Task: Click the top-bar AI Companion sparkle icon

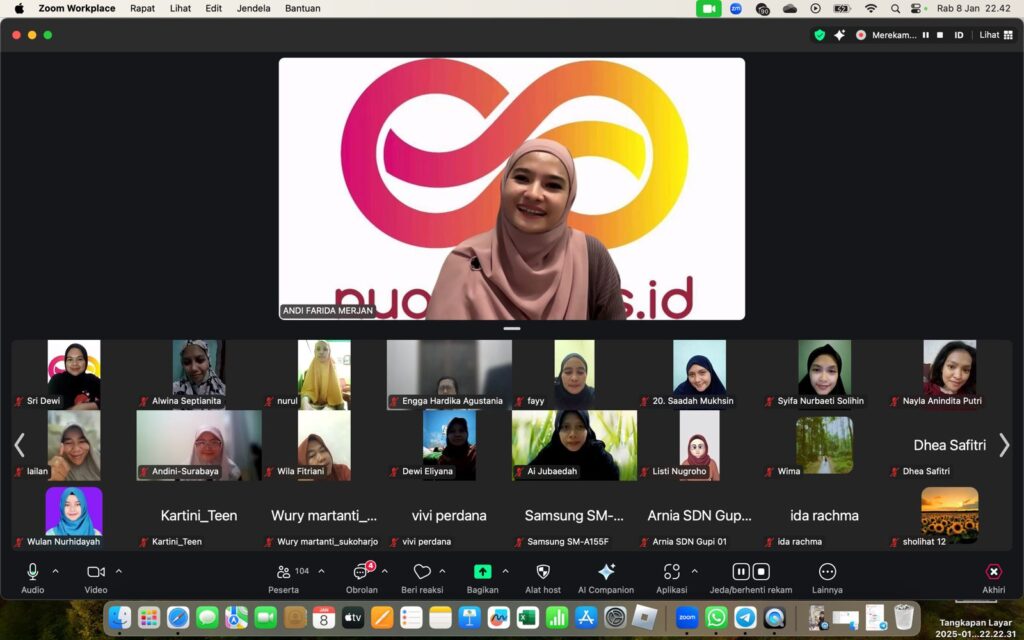Action: click(840, 35)
